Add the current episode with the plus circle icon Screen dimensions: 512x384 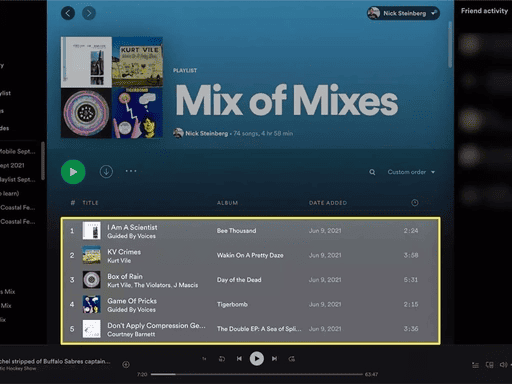126,364
